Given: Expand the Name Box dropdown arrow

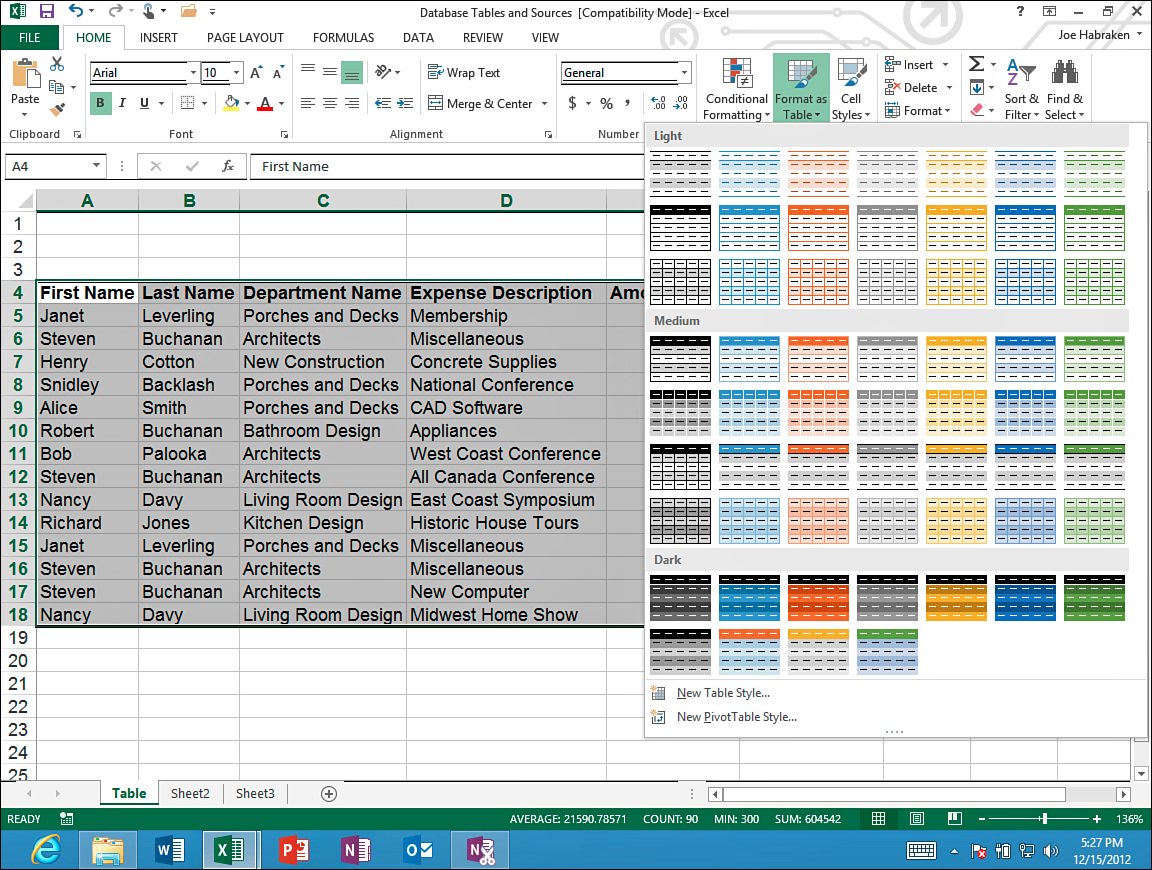Looking at the screenshot, I should [96, 167].
